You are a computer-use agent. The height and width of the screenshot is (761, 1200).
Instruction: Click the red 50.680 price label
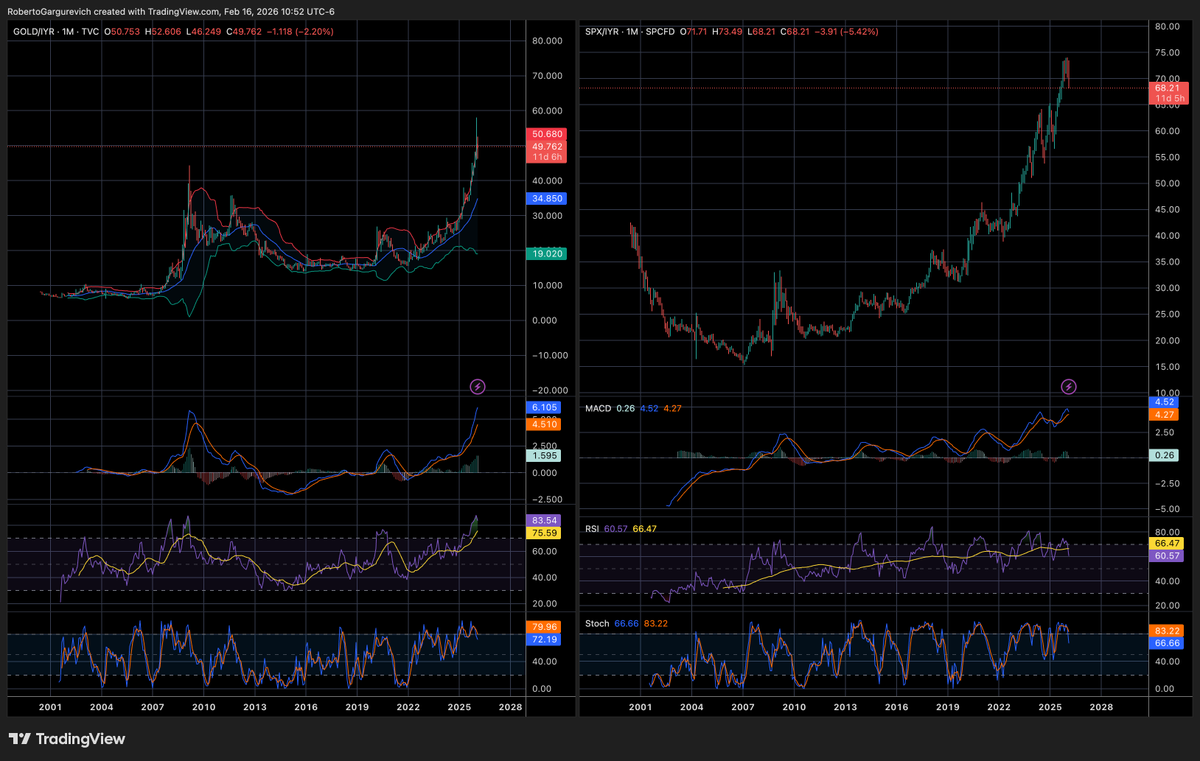click(545, 134)
